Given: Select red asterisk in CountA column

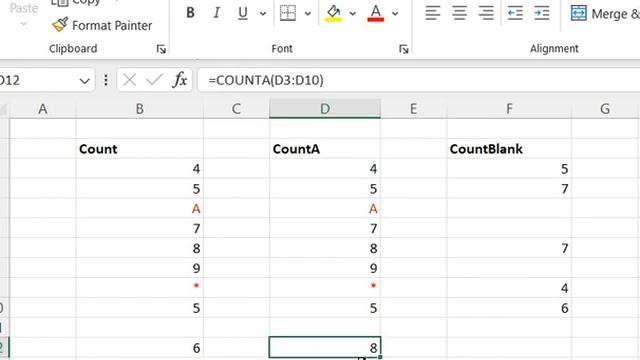Looking at the screenshot, I should (x=325, y=288).
